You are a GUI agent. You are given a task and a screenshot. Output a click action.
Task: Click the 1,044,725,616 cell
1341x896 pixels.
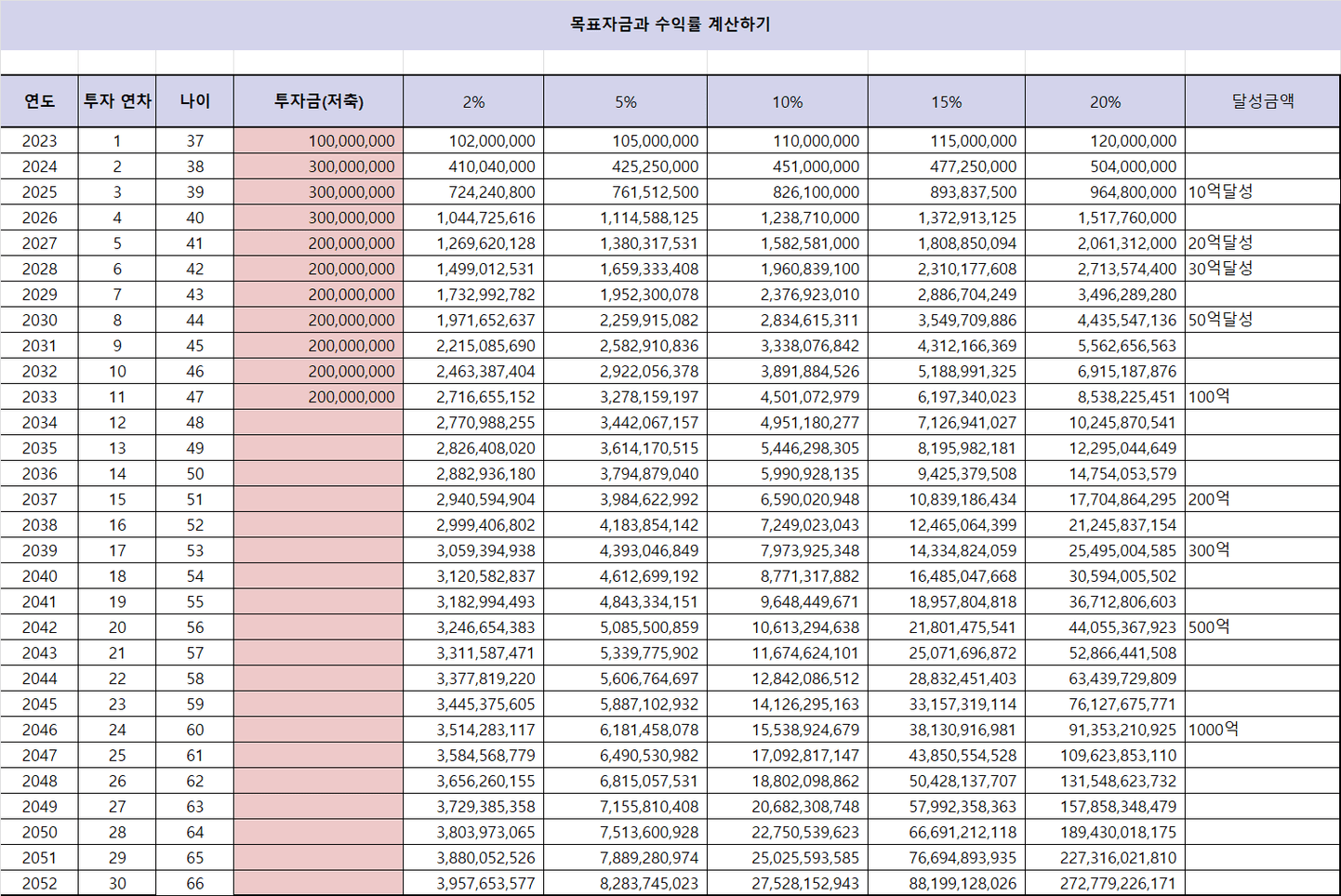click(473, 217)
